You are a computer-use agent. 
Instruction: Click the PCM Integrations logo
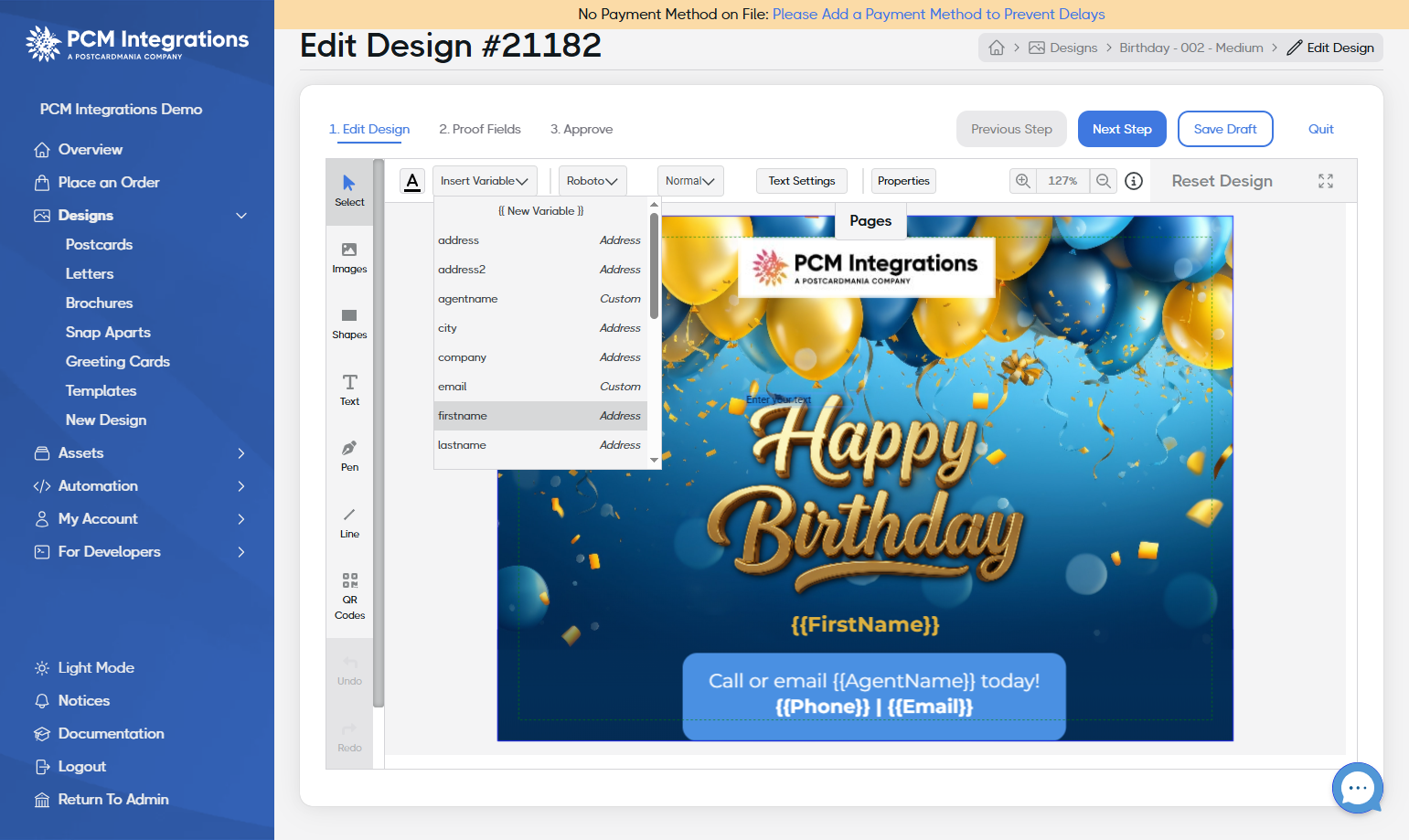(137, 43)
